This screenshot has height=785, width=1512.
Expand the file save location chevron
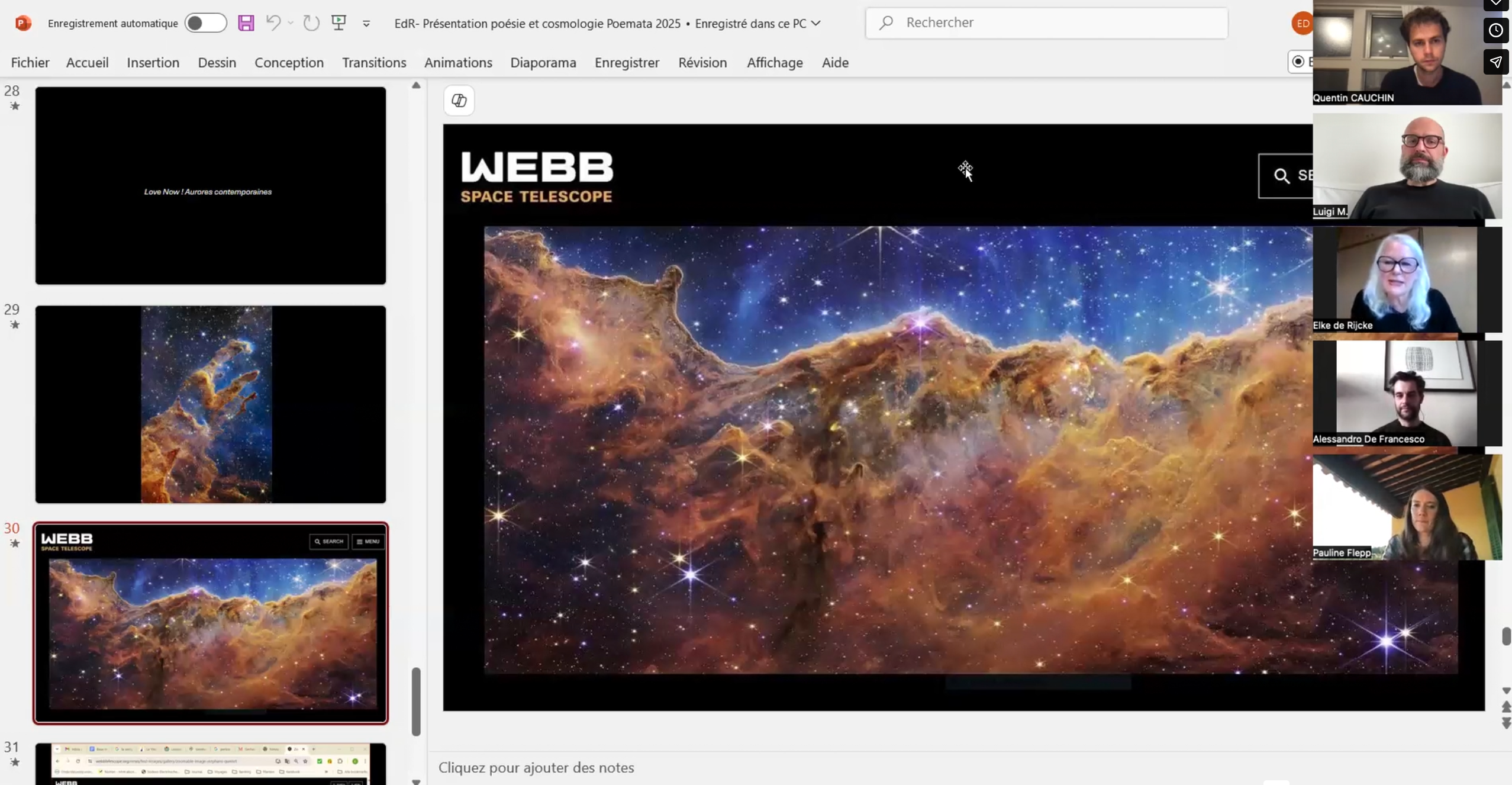click(816, 23)
